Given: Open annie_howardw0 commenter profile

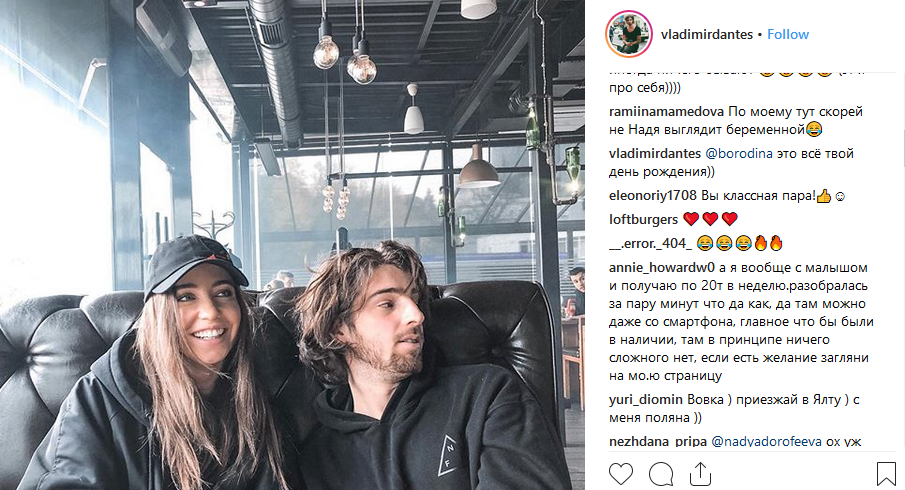Looking at the screenshot, I should 662,268.
